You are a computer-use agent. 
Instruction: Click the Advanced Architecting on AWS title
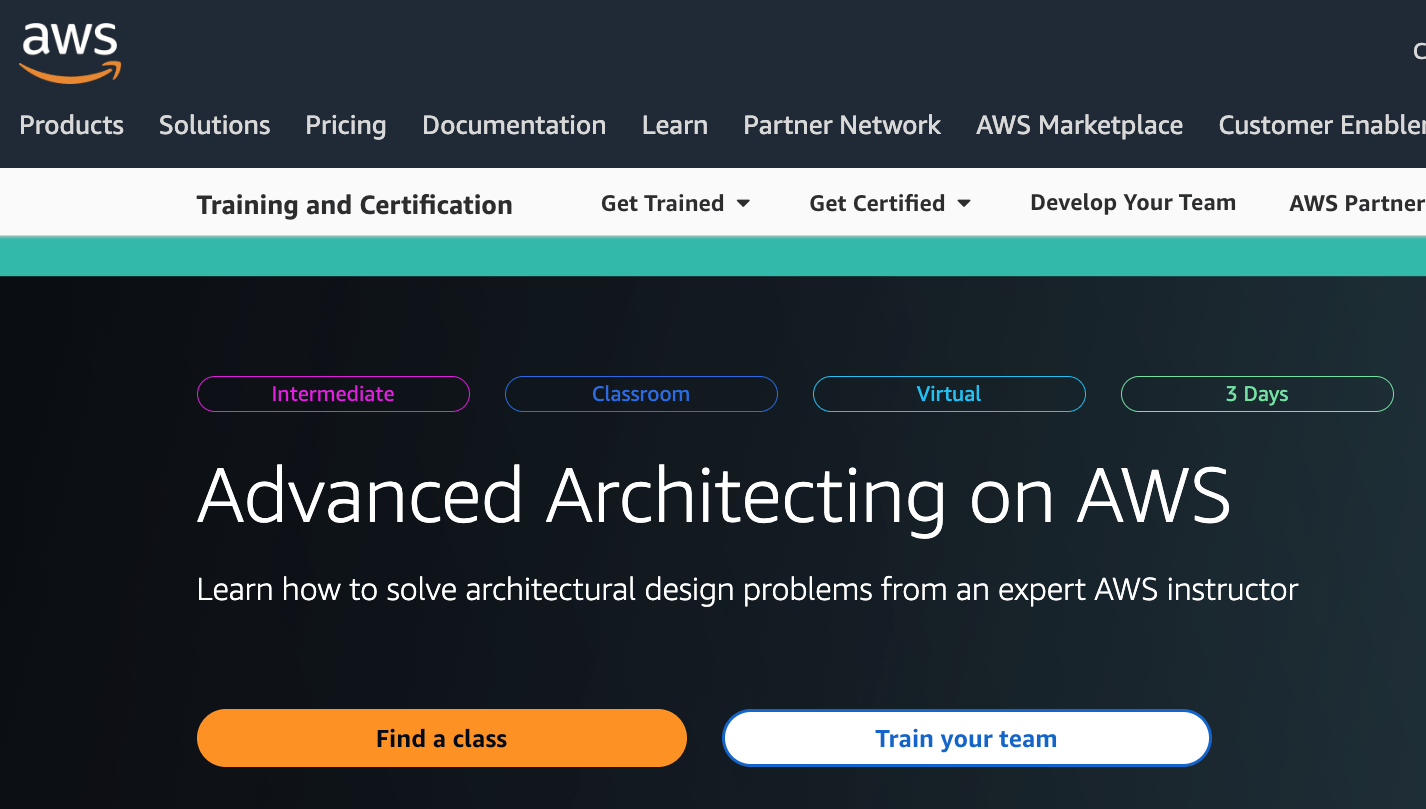pyautogui.click(x=714, y=496)
